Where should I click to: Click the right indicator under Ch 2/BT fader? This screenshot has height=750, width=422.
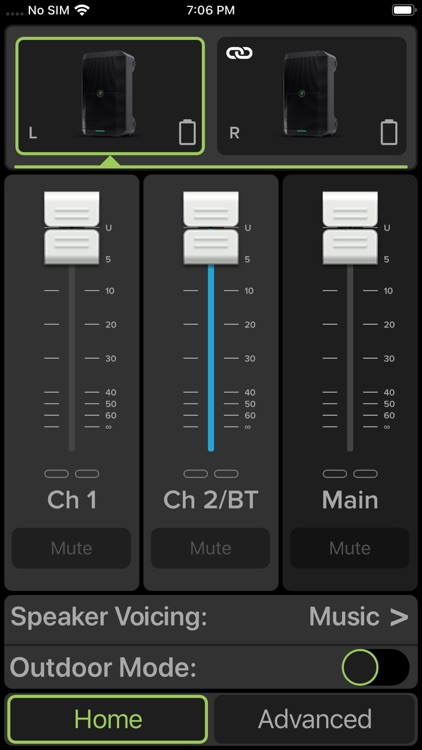point(226,474)
